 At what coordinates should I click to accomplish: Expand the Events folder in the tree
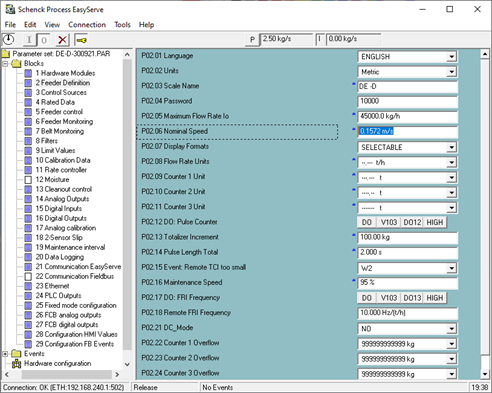(5, 354)
